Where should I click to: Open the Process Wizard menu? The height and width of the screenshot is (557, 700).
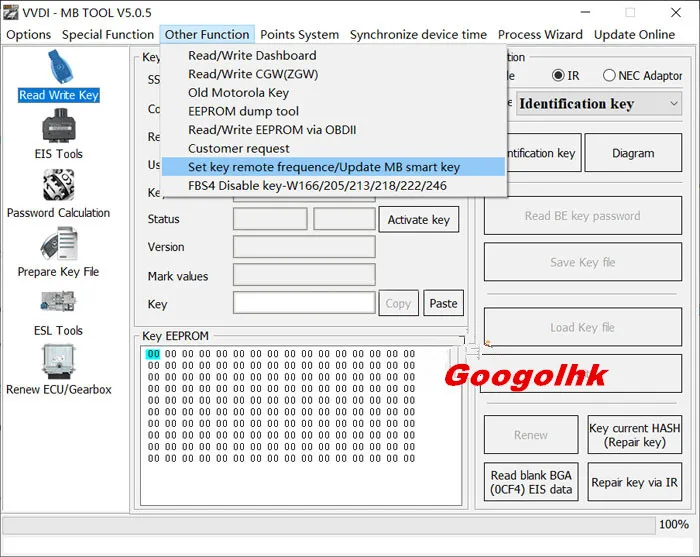click(x=540, y=34)
